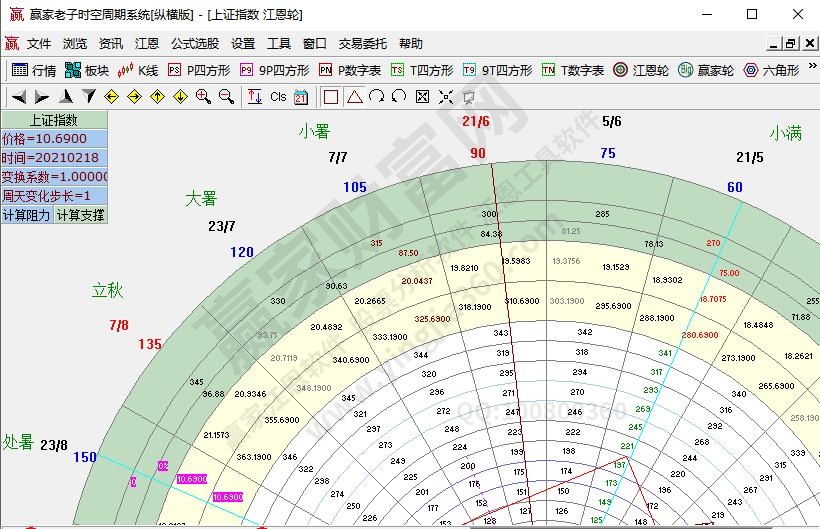820x529 pixels.
Task: Edit the 时间=20210218 field
Action: [x=54, y=157]
